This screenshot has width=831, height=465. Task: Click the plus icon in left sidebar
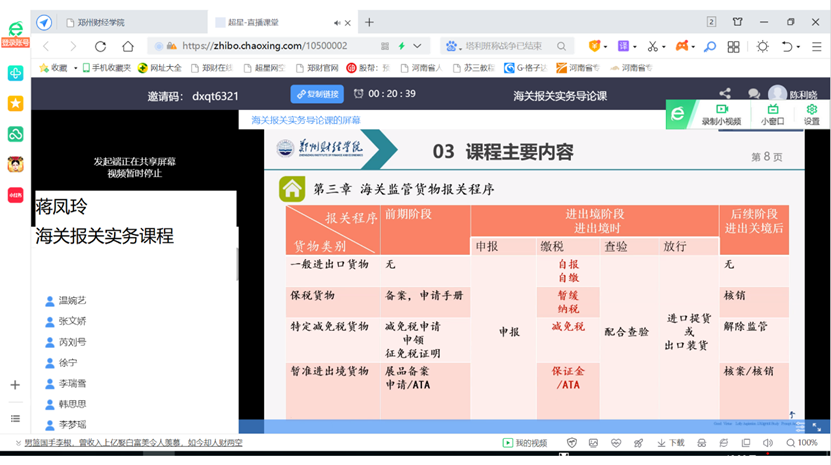click(15, 385)
